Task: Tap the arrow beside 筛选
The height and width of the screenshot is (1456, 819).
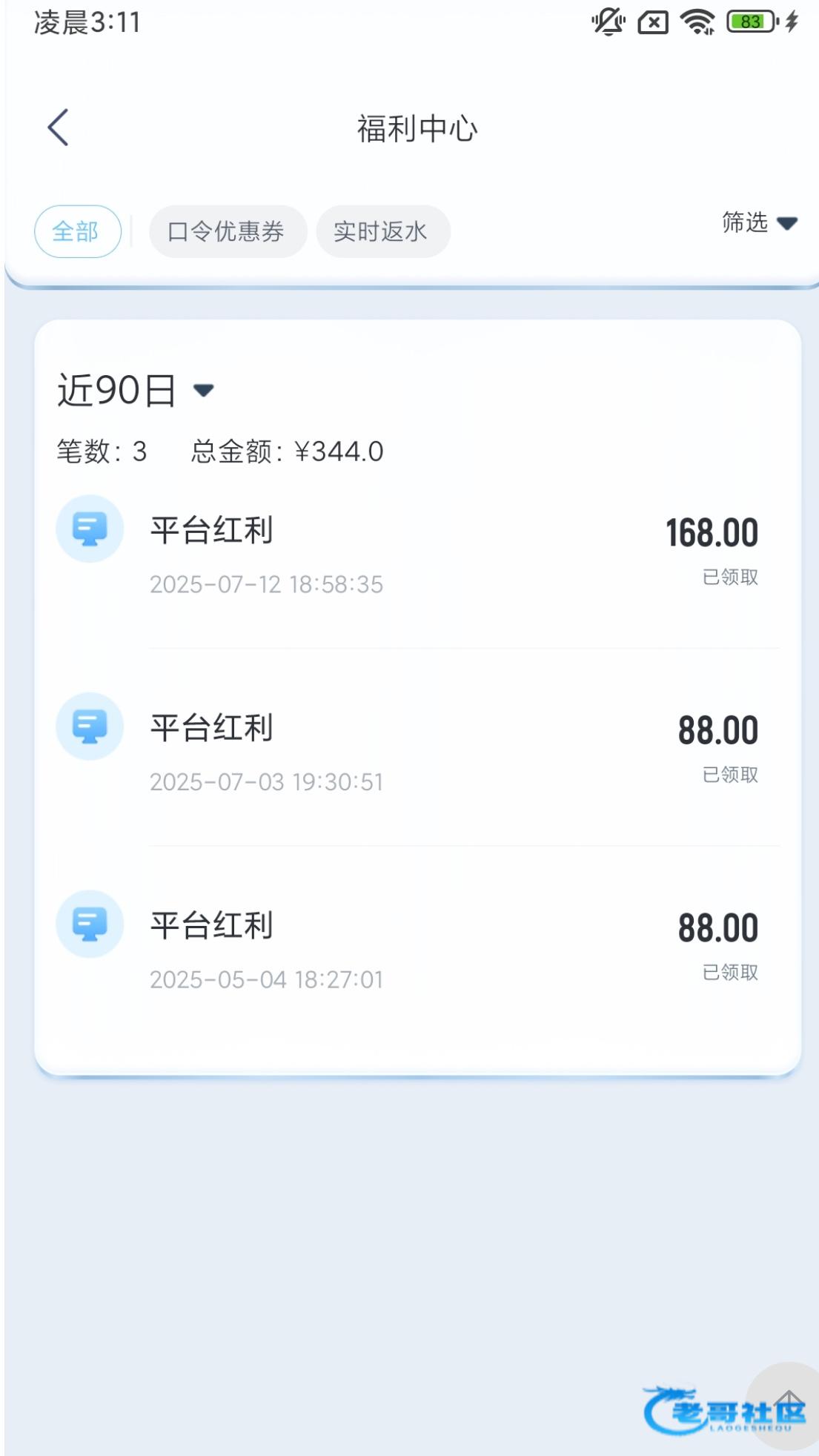Action: [x=787, y=223]
